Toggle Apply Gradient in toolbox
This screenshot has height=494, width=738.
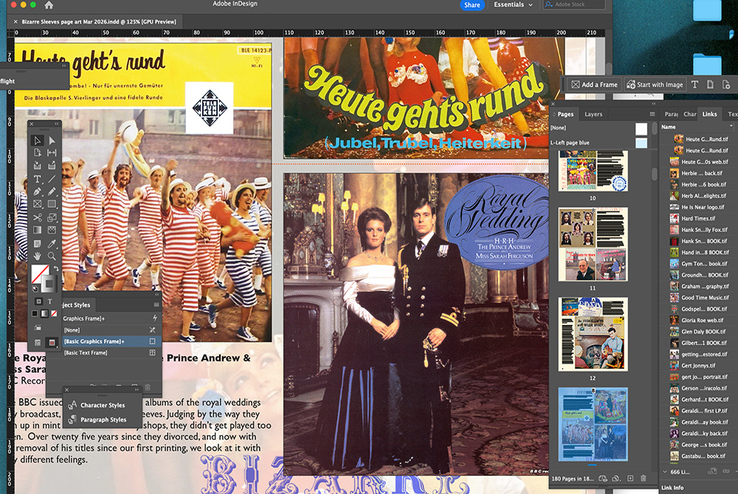(x=44, y=313)
